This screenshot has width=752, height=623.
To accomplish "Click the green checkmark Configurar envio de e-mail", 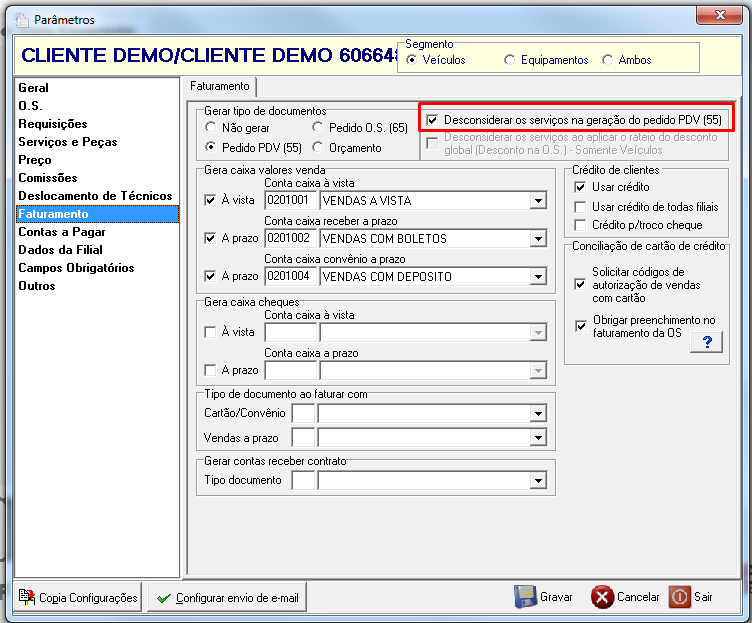I will 164,598.
